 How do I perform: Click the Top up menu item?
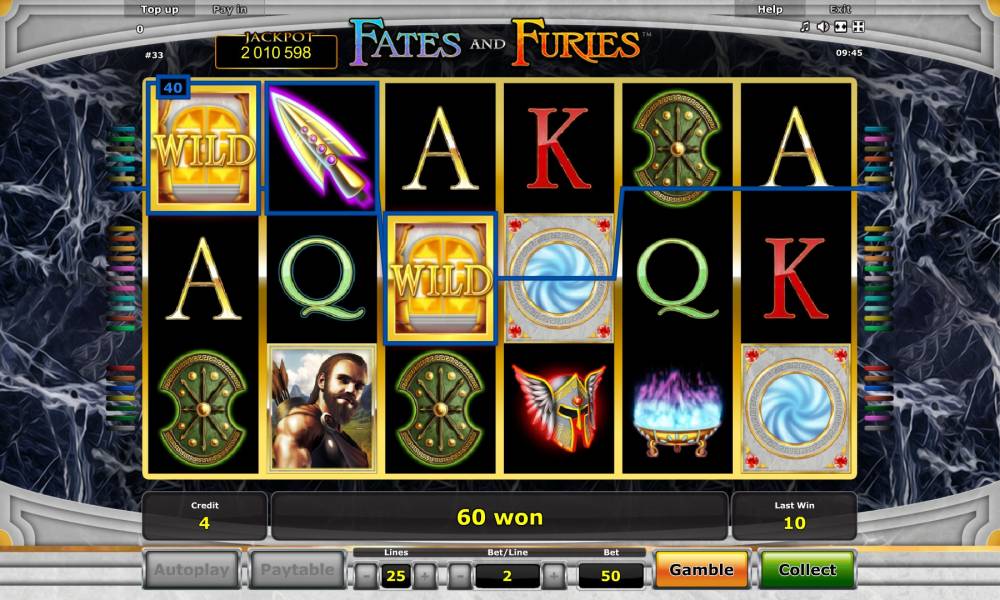(x=159, y=9)
